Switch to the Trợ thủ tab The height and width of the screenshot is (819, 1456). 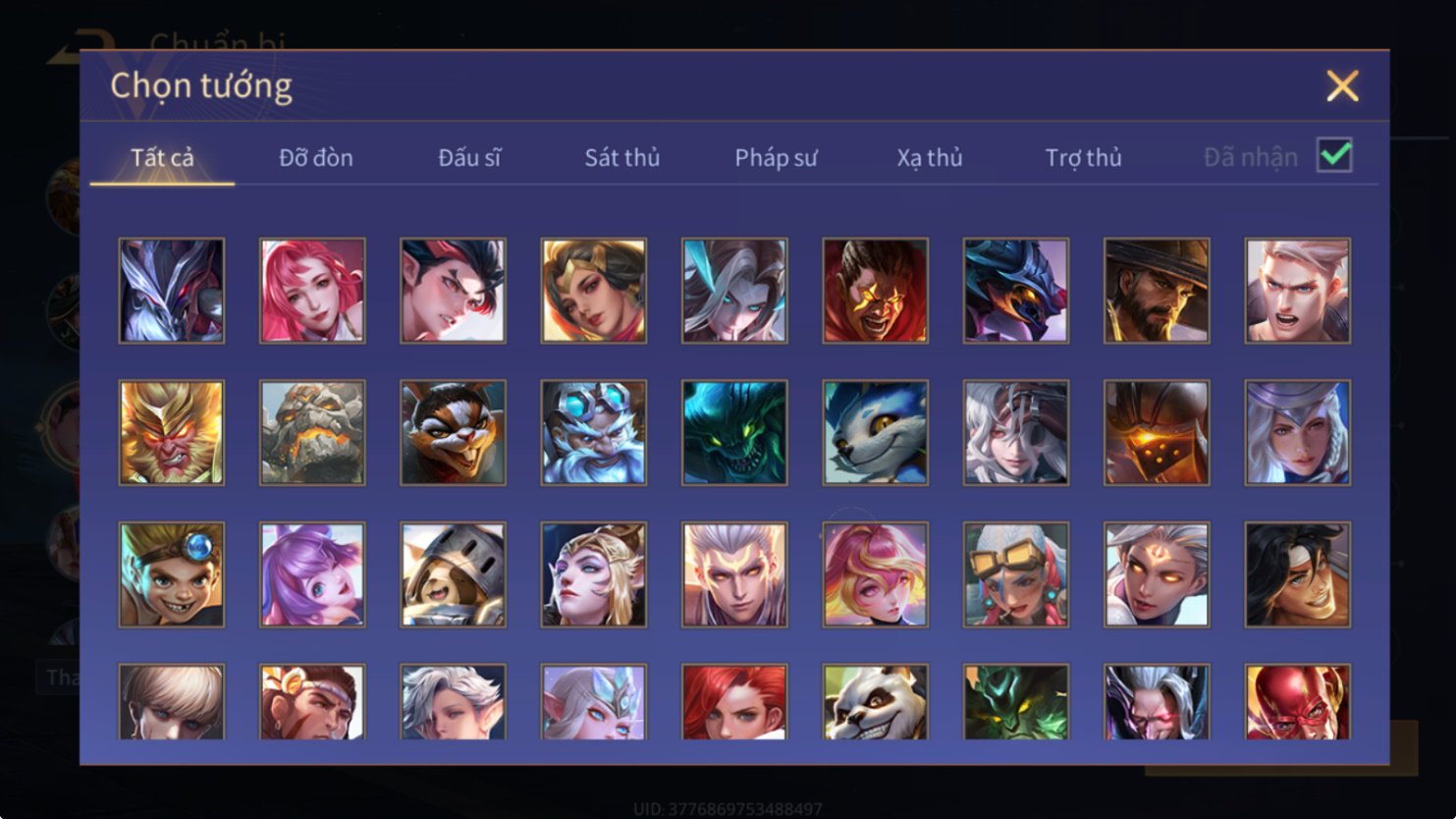pos(1083,157)
